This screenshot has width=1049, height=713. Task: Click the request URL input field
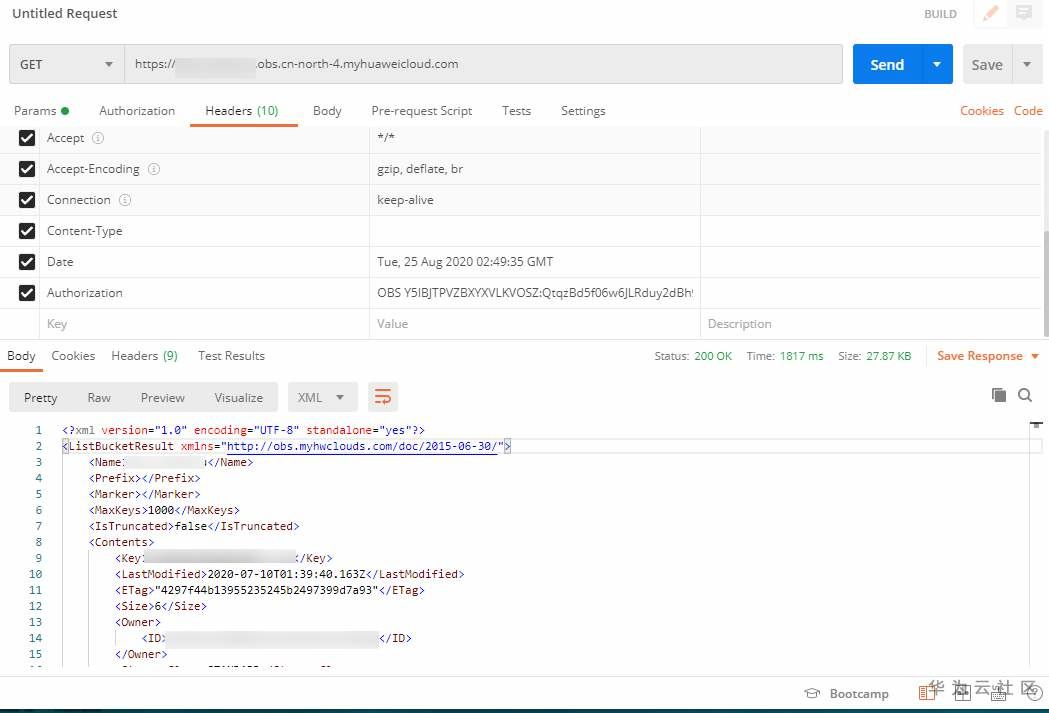(483, 64)
